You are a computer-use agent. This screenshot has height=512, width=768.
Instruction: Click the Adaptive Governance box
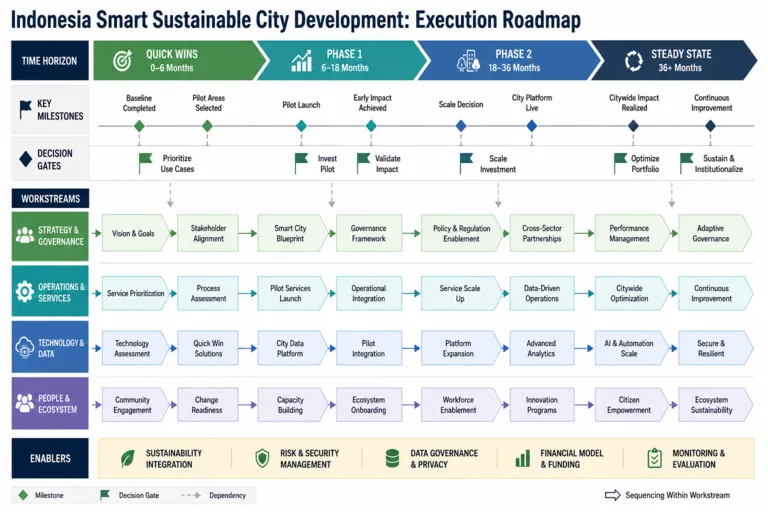coord(715,233)
